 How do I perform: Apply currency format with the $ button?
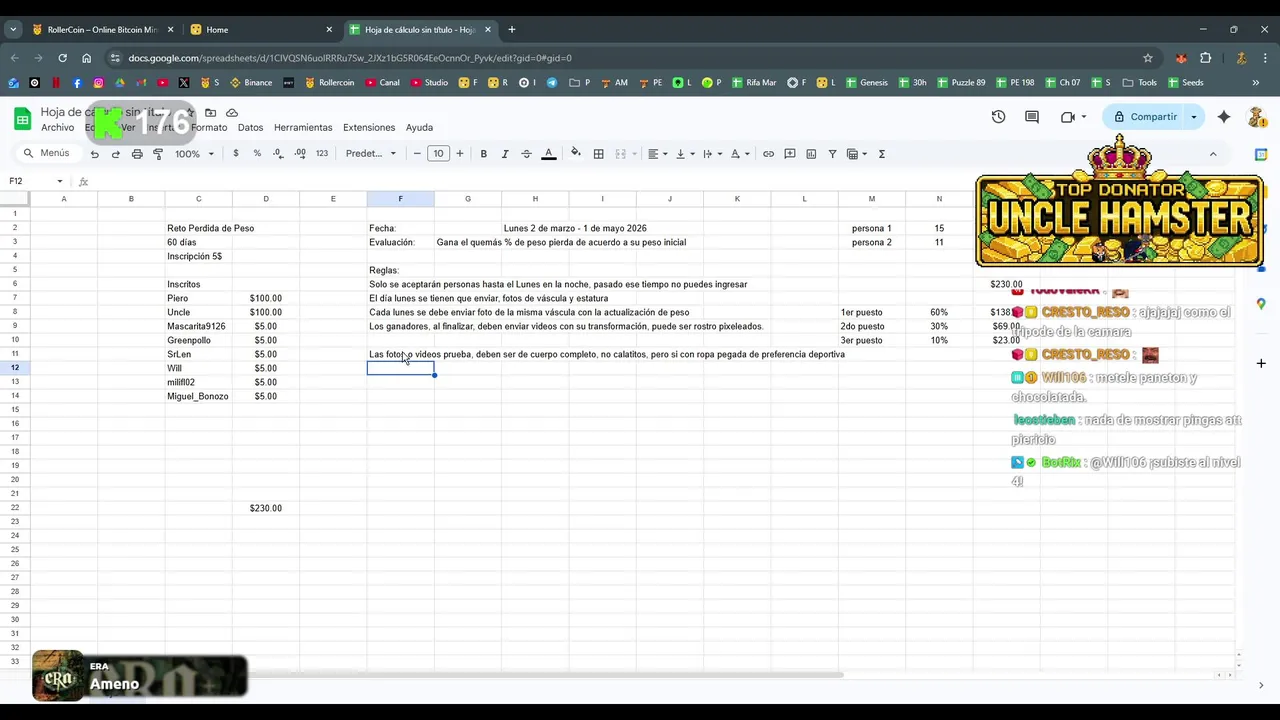coord(236,154)
